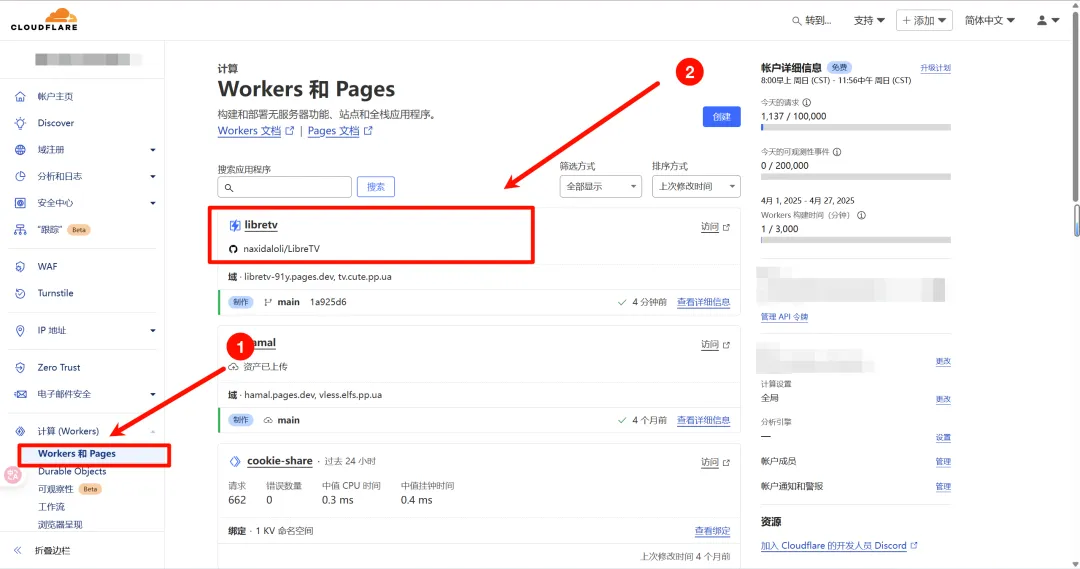The width and height of the screenshot is (1080, 569).
Task: Click the info icon beside today's requests
Action: (x=807, y=103)
